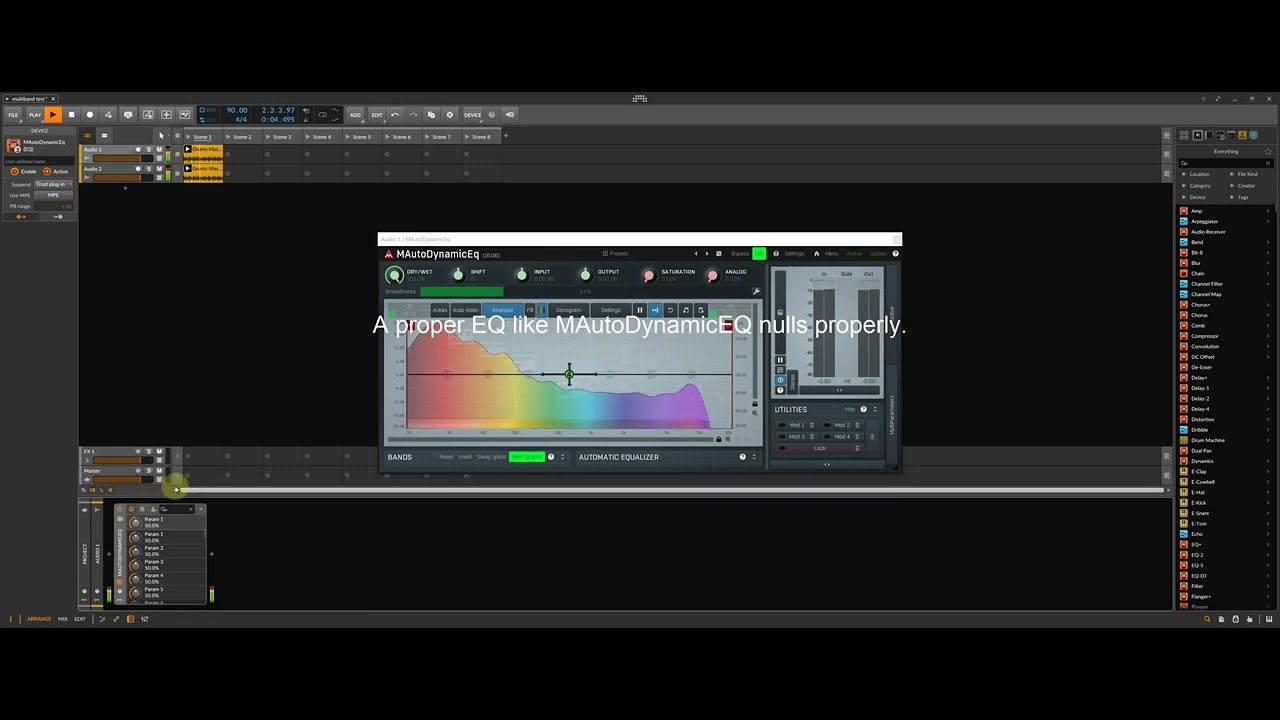Open the ADD menu

[355, 115]
